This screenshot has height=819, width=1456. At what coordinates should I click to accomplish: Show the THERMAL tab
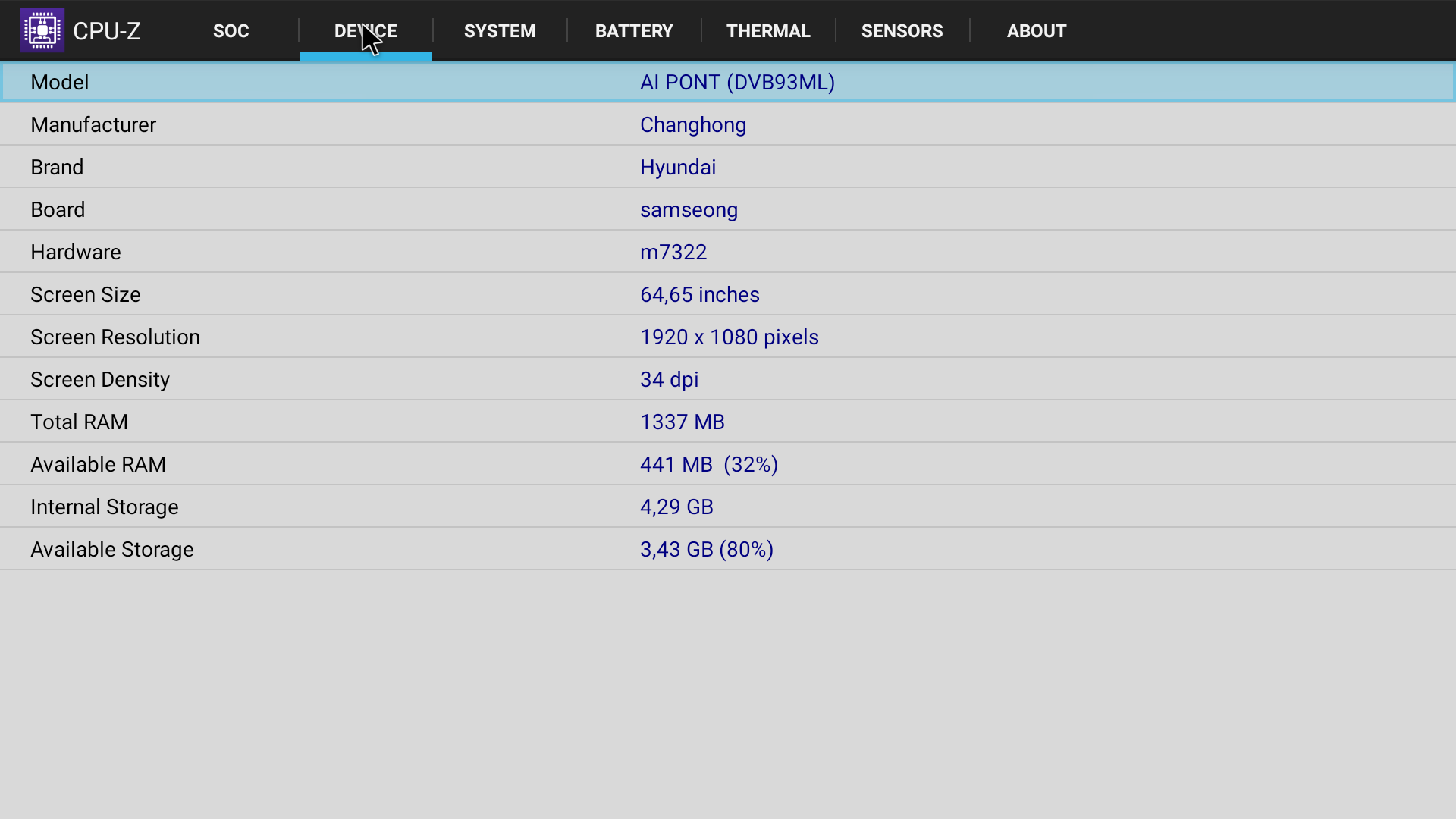point(768,31)
